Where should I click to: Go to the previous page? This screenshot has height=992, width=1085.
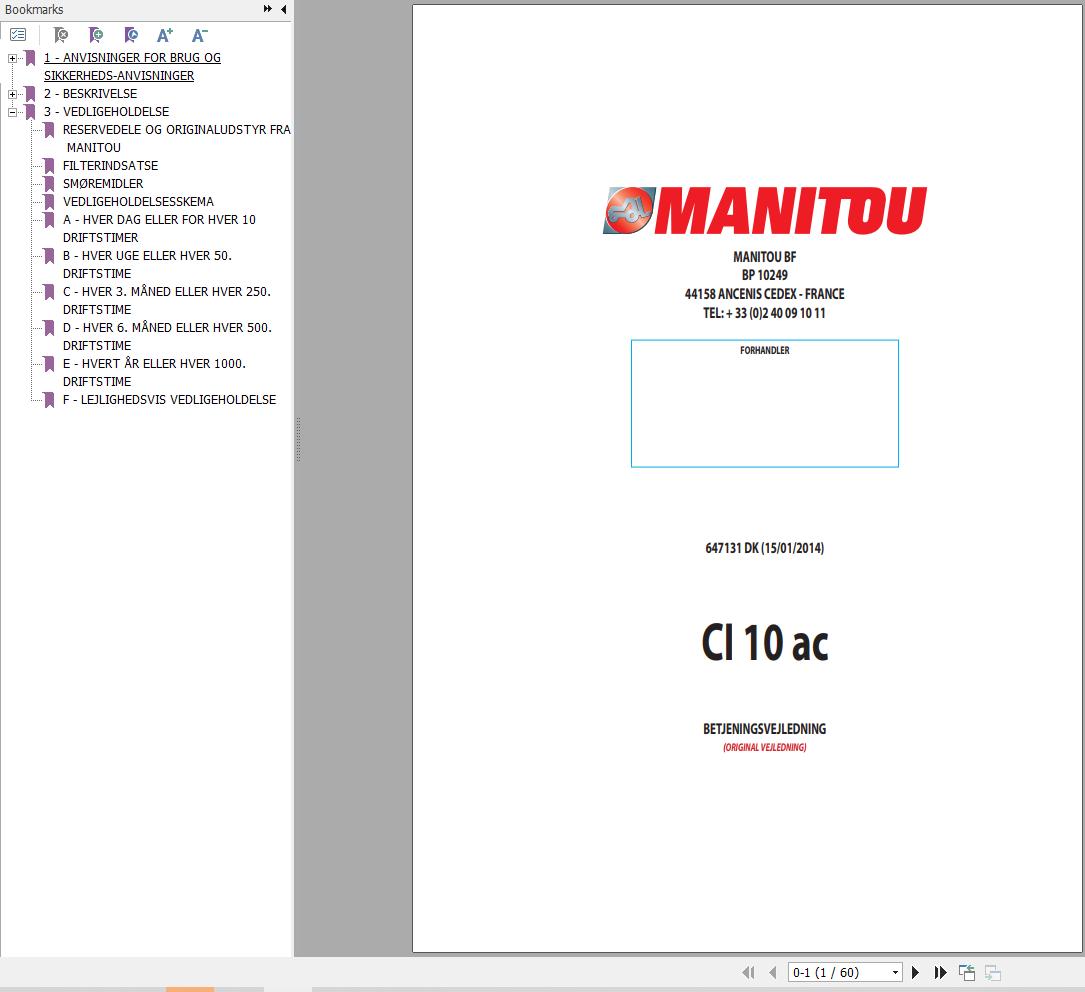[773, 972]
